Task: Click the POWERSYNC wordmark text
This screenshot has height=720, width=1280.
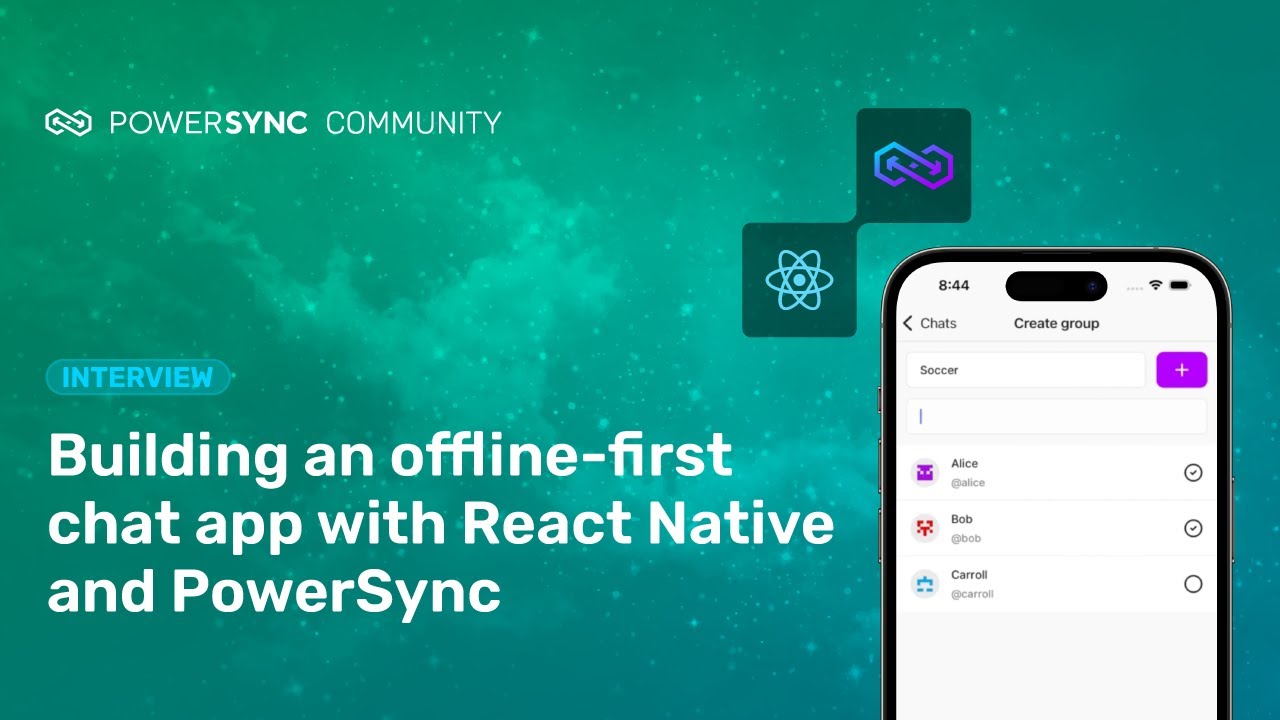Action: [208, 123]
